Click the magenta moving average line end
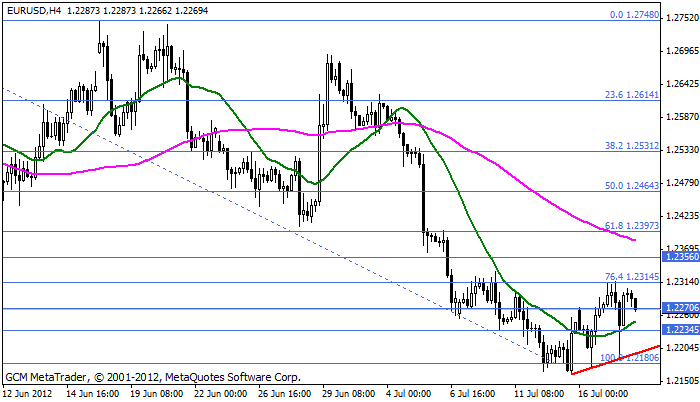 (633, 240)
